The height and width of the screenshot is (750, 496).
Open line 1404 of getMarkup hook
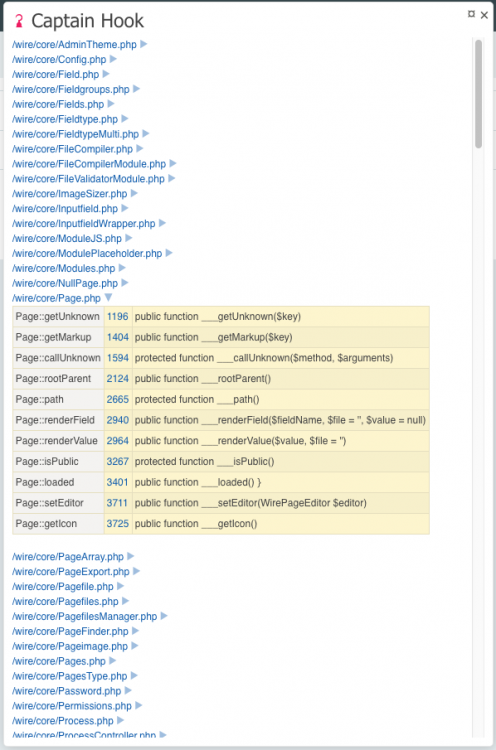coord(118,337)
